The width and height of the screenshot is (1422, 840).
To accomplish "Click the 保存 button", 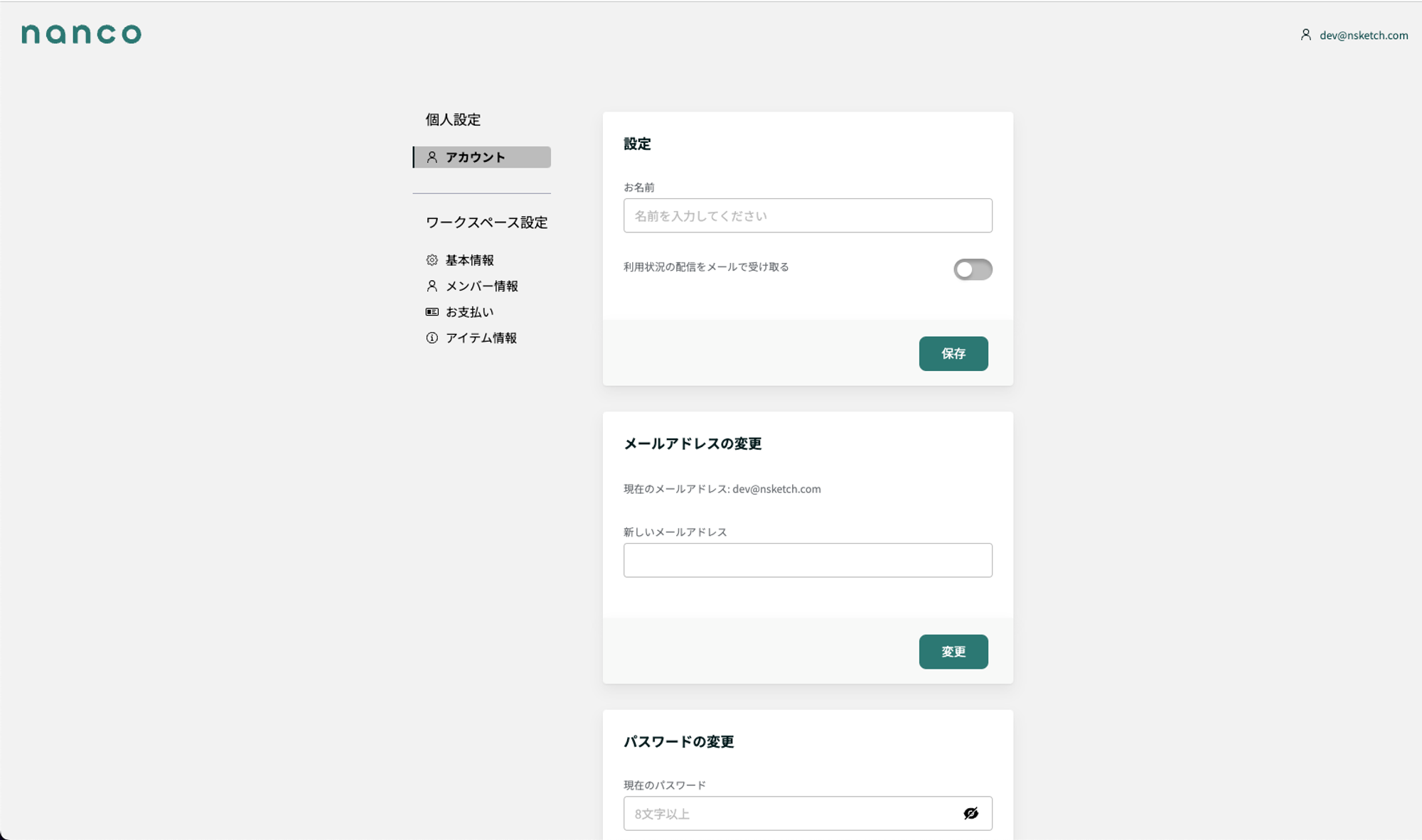I will tap(953, 353).
